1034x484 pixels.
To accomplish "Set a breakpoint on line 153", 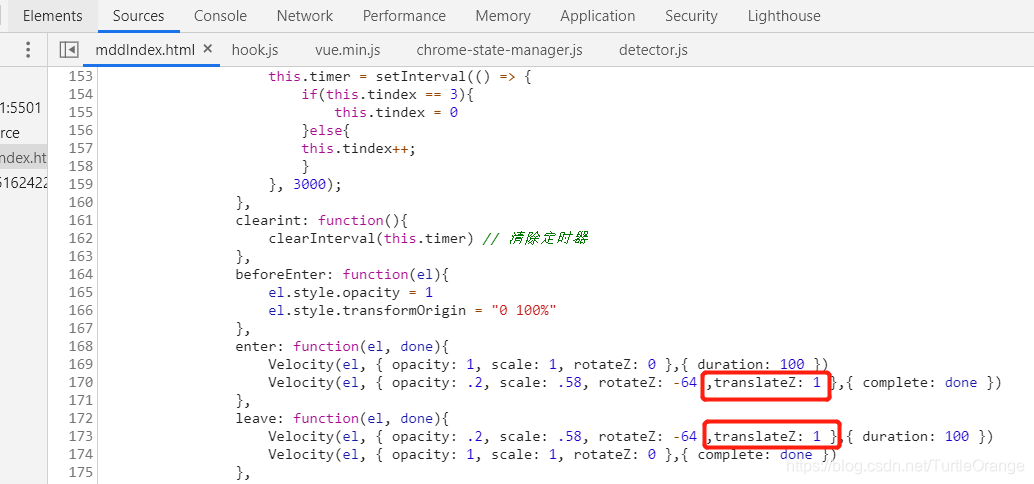I will click(80, 76).
